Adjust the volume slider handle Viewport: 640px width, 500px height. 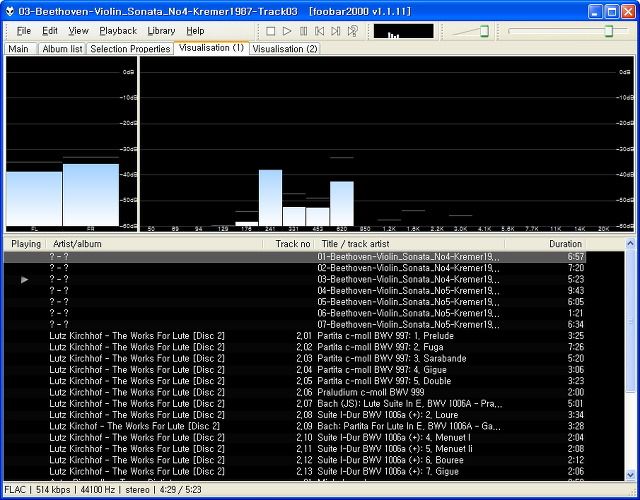[x=484, y=31]
